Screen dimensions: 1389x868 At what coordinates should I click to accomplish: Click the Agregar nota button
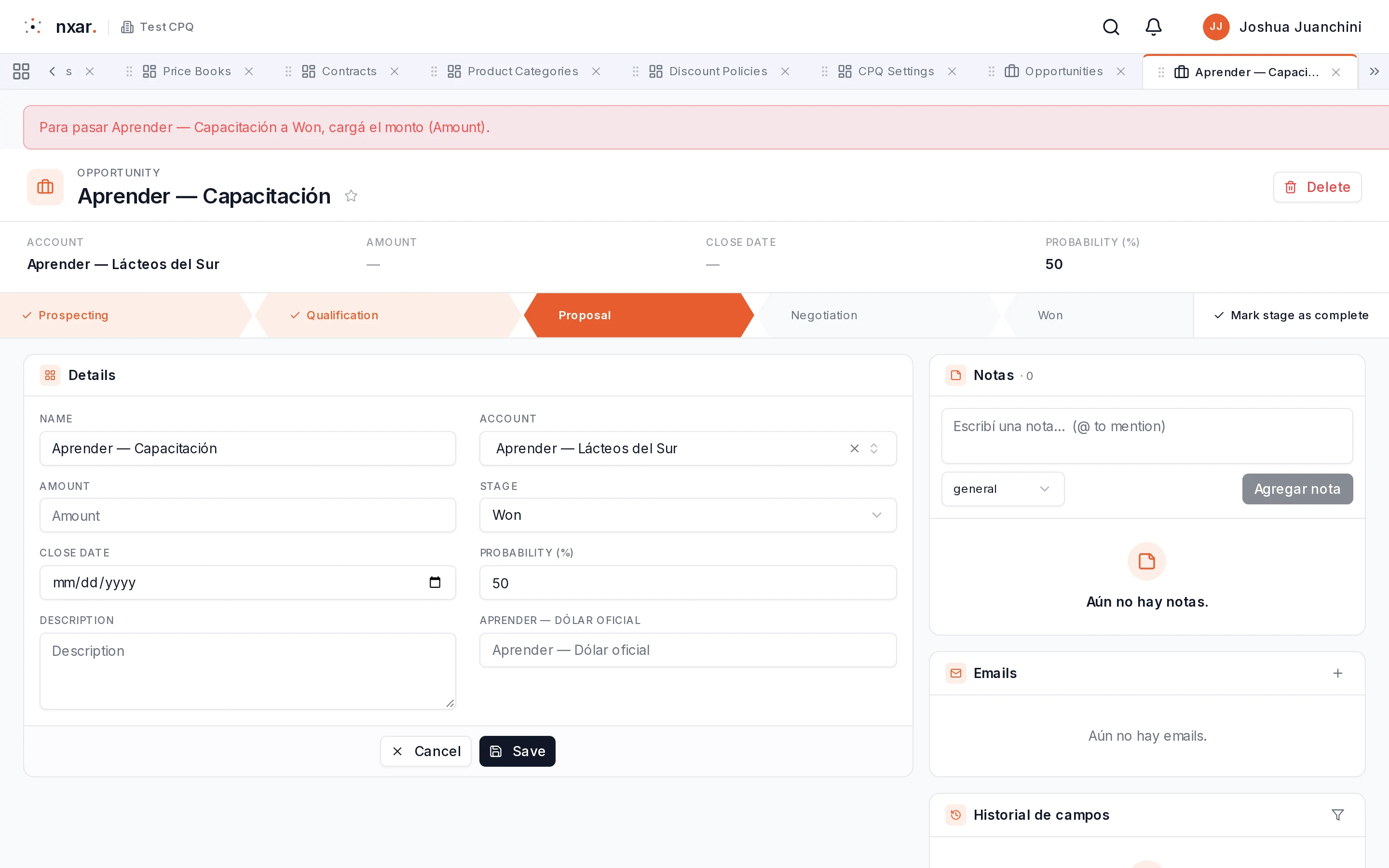tap(1297, 489)
